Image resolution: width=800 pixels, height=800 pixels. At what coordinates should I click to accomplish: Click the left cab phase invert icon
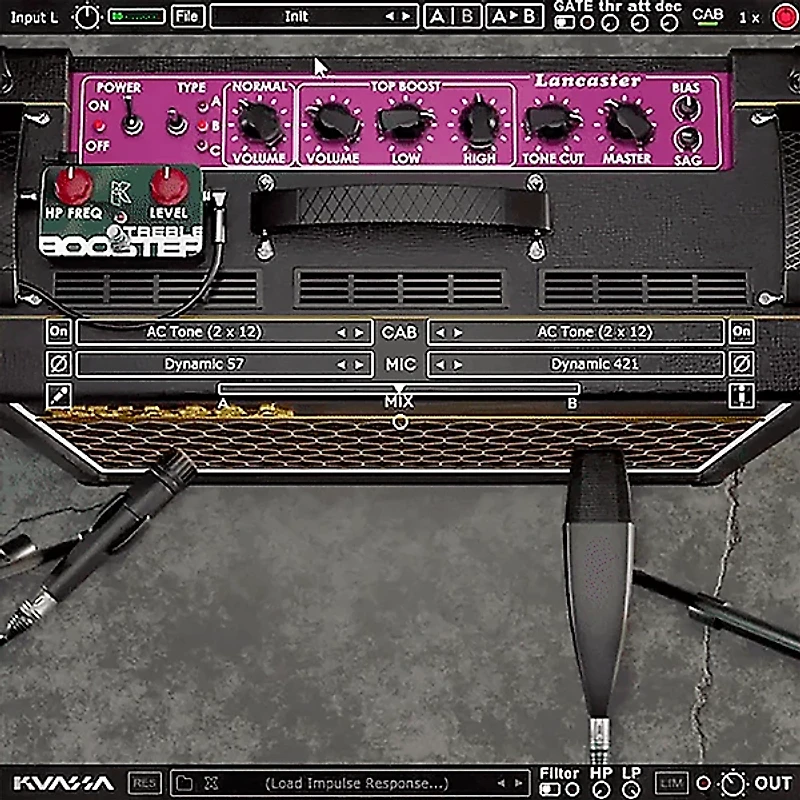(60, 364)
